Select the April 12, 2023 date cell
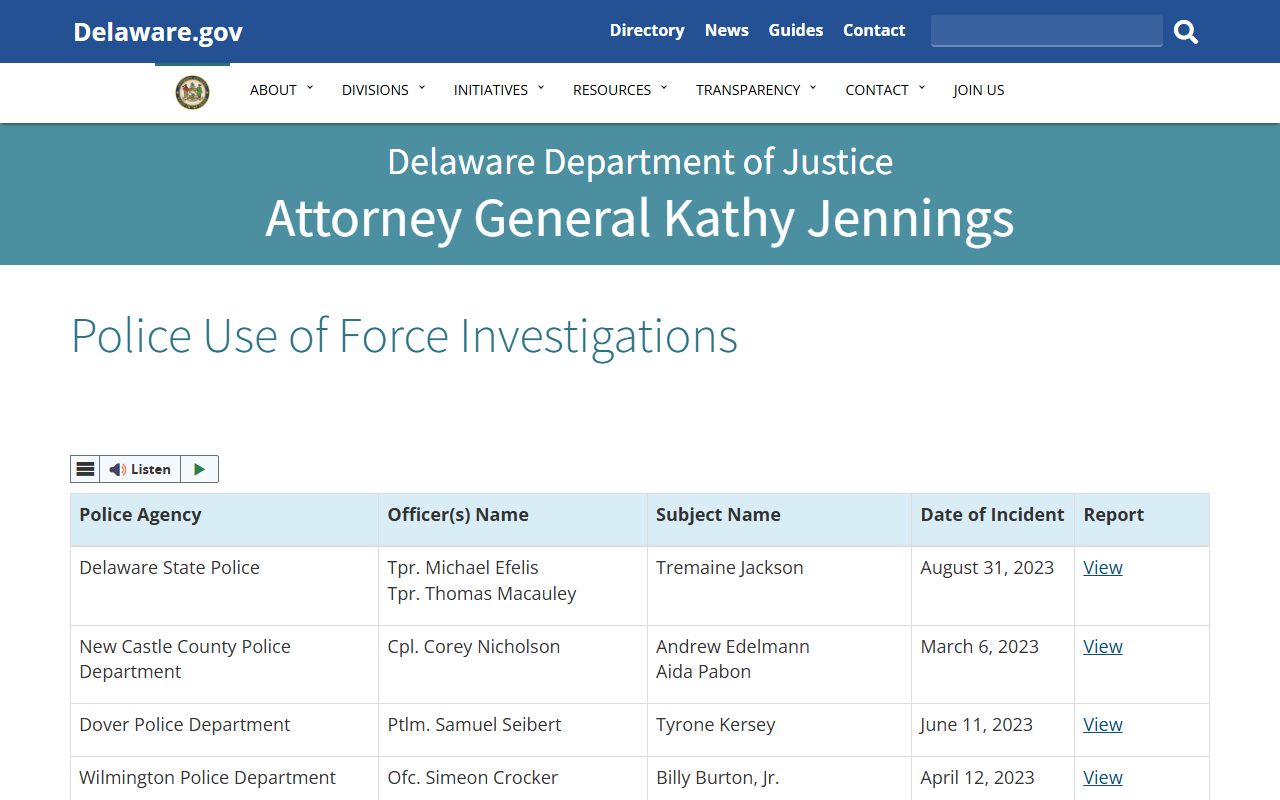 [x=993, y=778]
